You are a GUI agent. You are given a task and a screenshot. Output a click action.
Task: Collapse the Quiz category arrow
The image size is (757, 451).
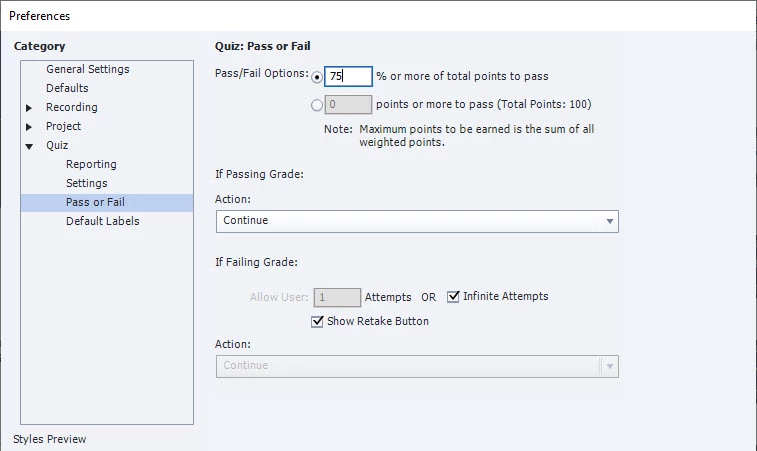(x=30, y=146)
